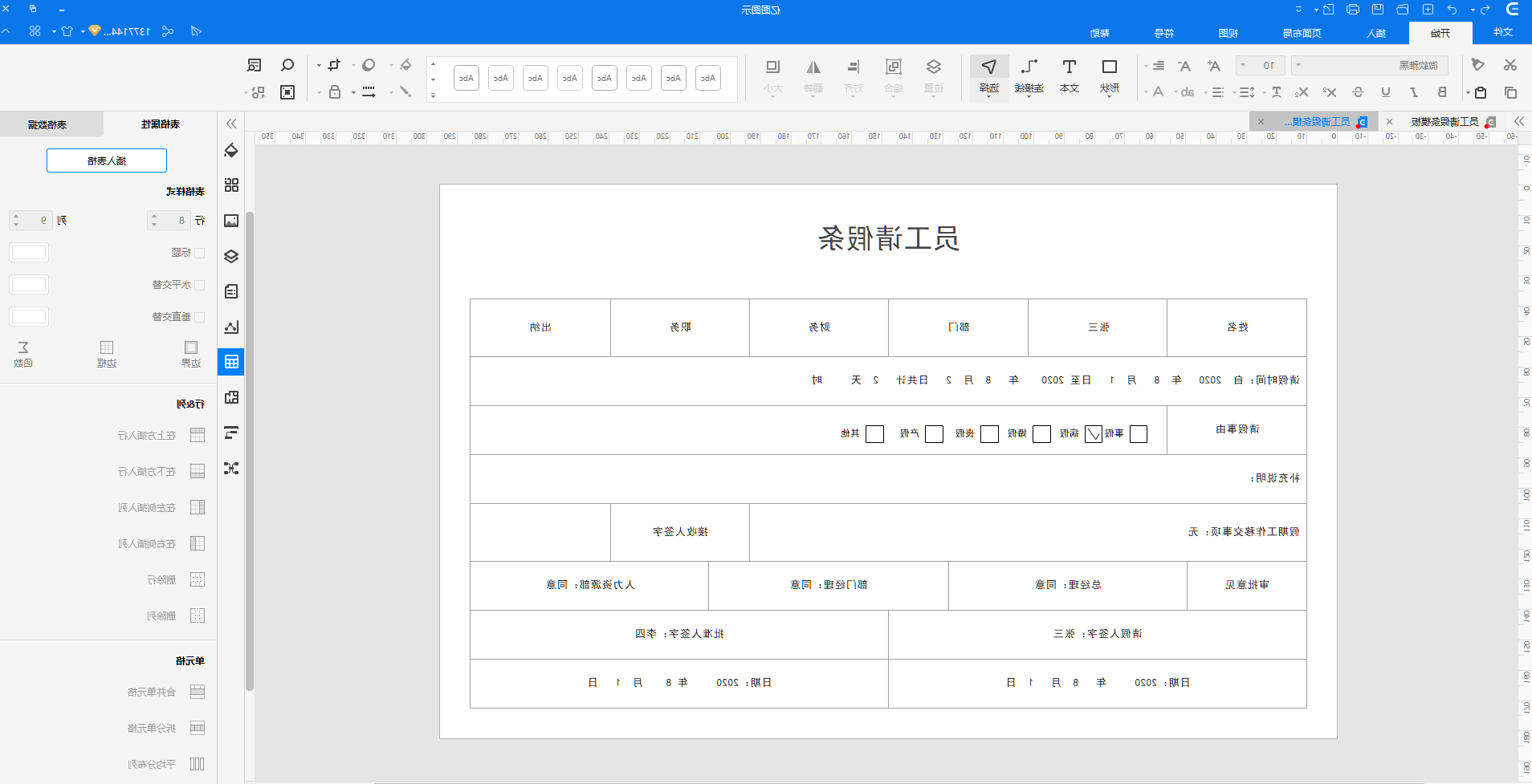1532x784 pixels.
Task: Toggle strikethrough formatting
Action: click(x=1358, y=92)
